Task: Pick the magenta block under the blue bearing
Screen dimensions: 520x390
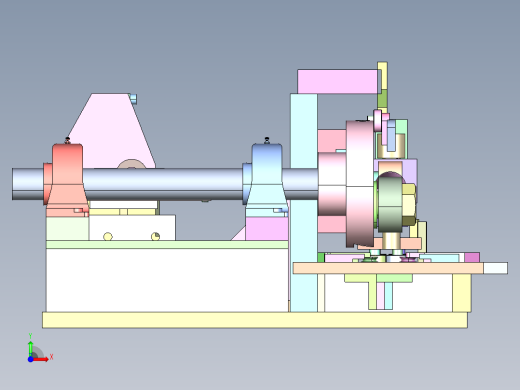Action: pos(267,229)
